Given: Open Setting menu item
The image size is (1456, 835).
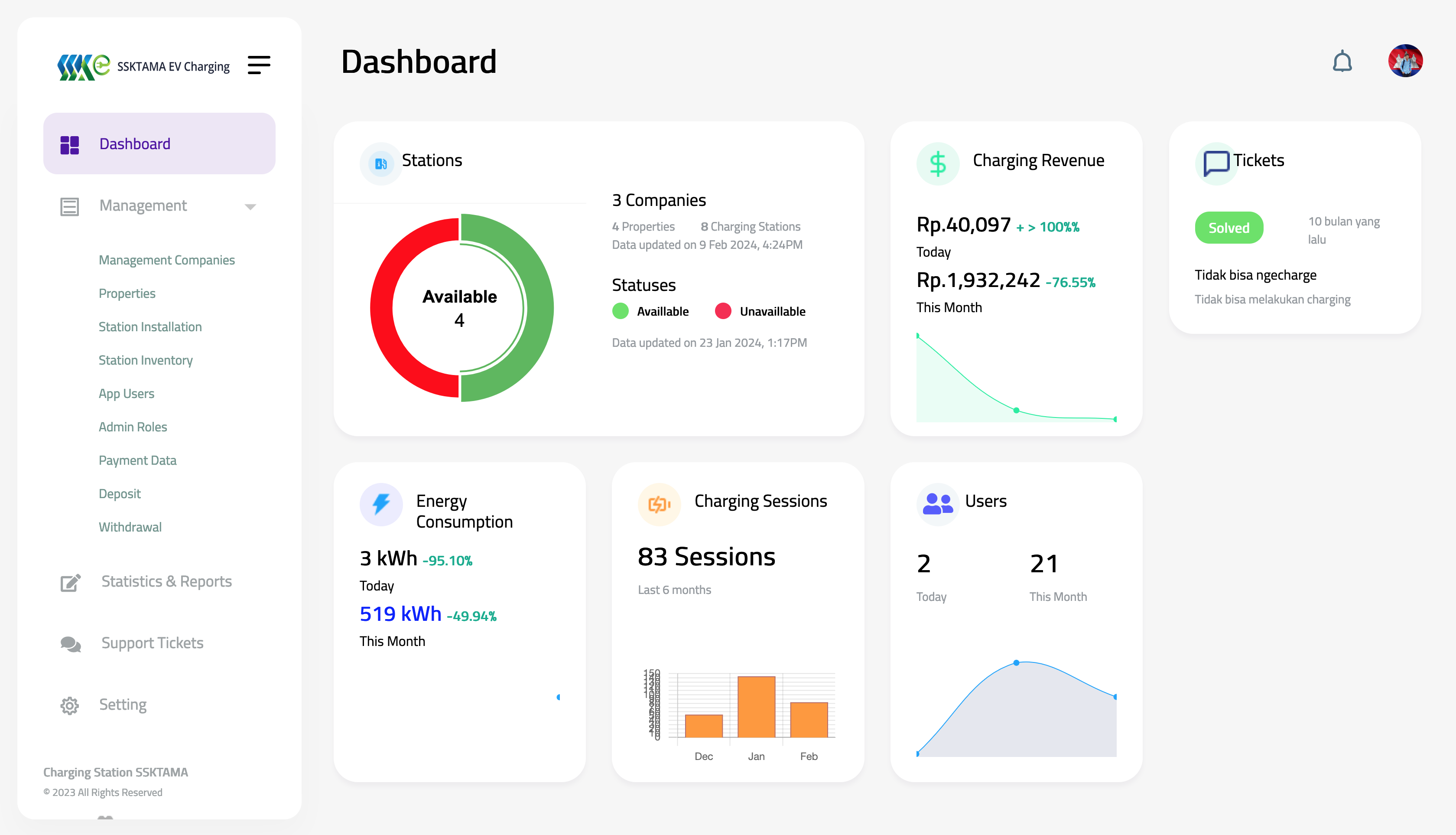Looking at the screenshot, I should pyautogui.click(x=123, y=704).
